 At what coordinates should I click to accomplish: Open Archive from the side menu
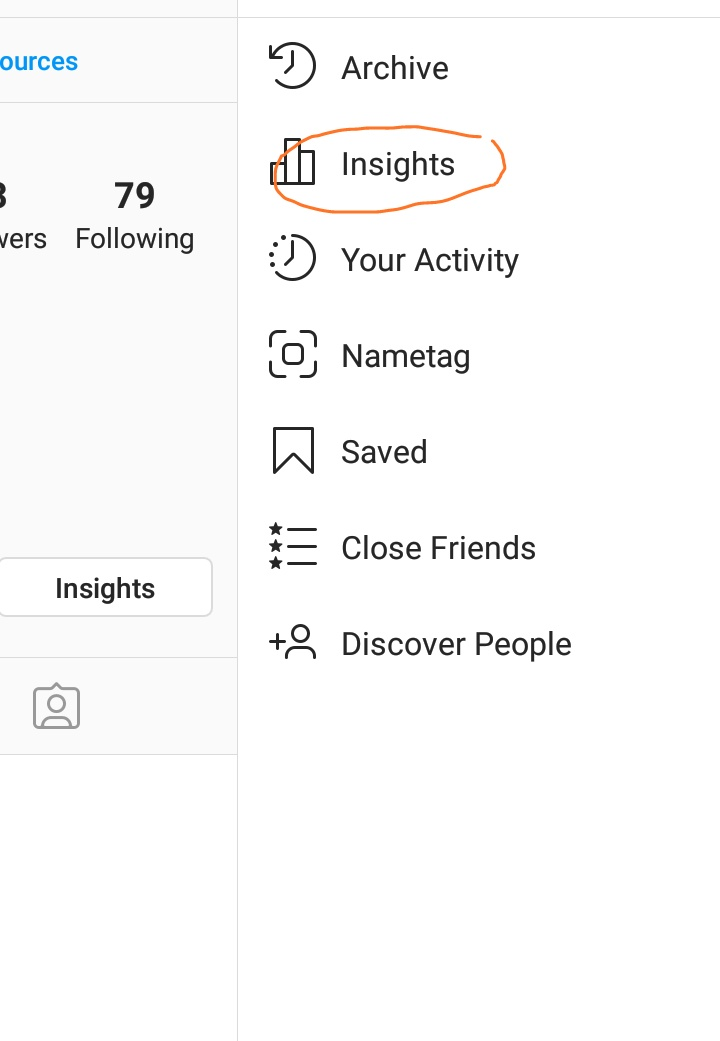(x=395, y=69)
